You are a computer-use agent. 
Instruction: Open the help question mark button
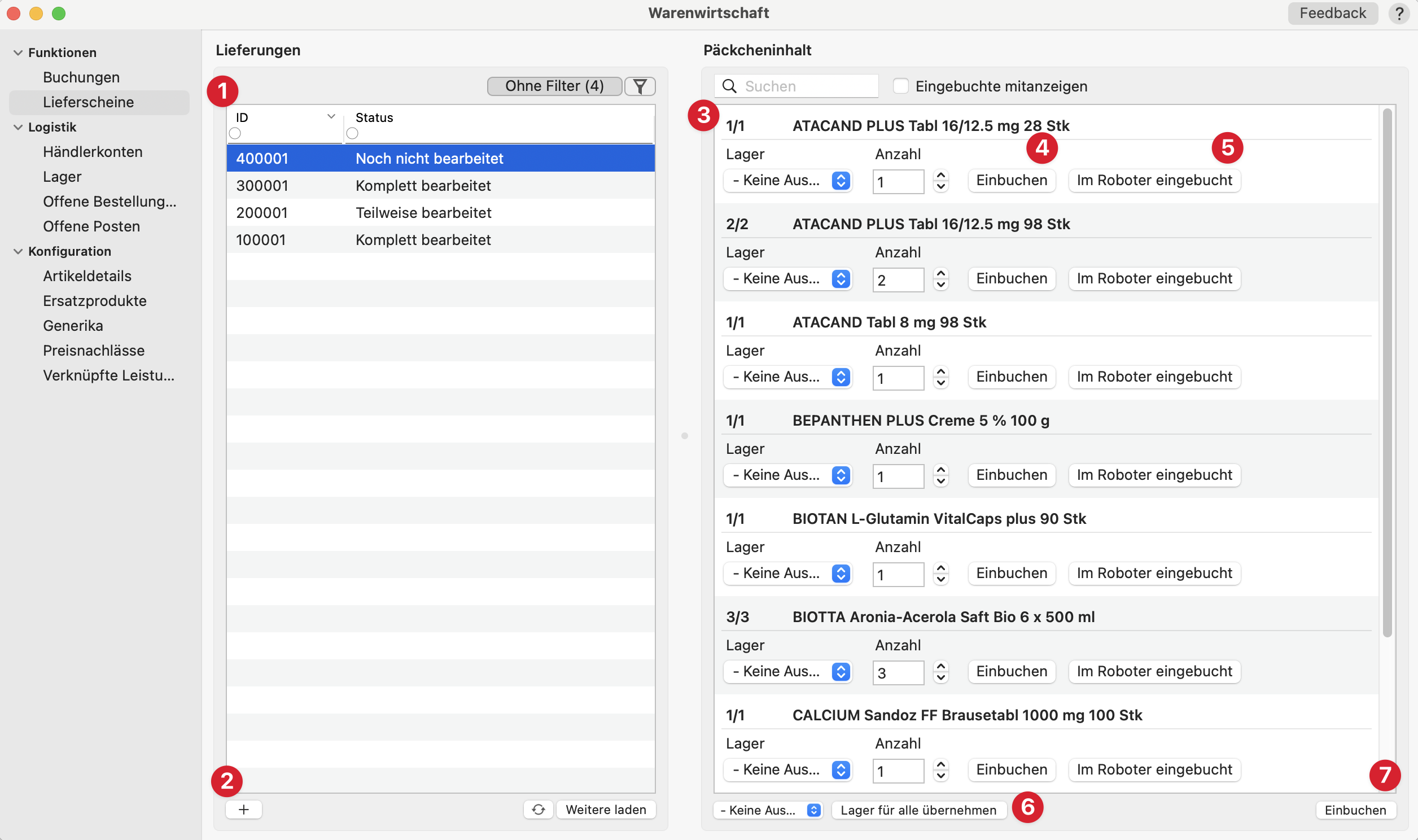click(1399, 13)
